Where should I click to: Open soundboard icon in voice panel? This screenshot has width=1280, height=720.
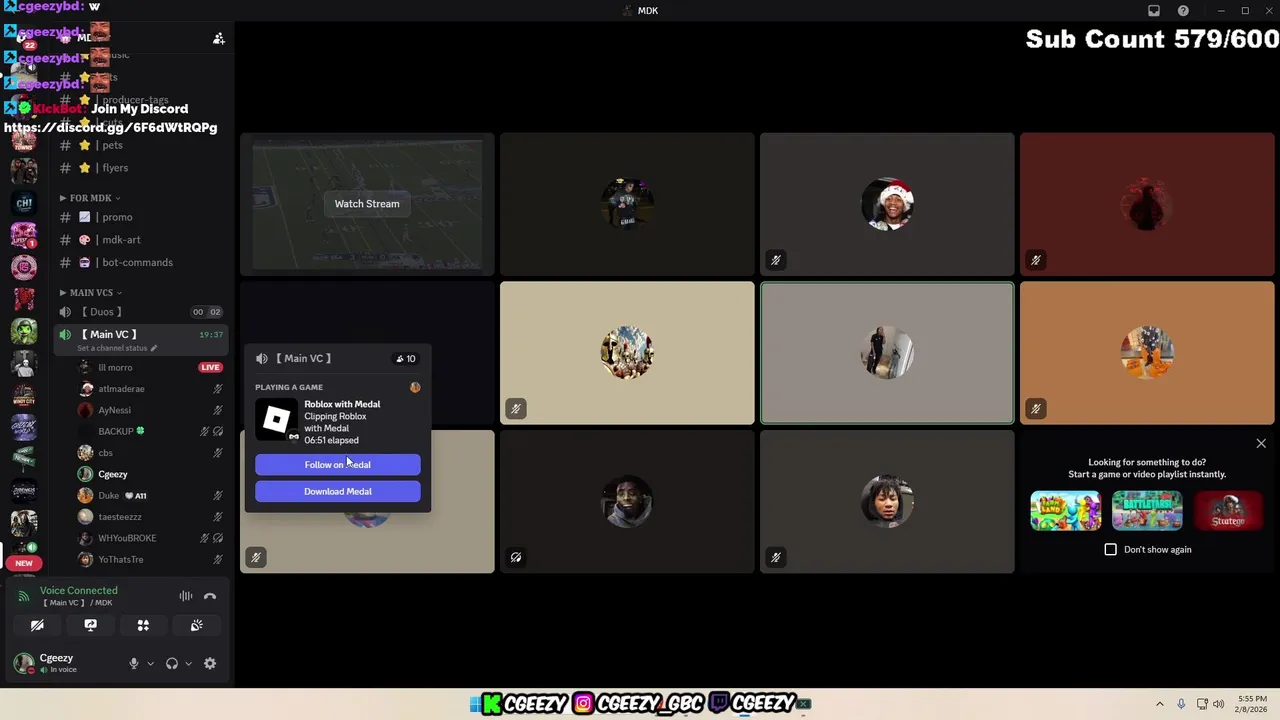[196, 625]
